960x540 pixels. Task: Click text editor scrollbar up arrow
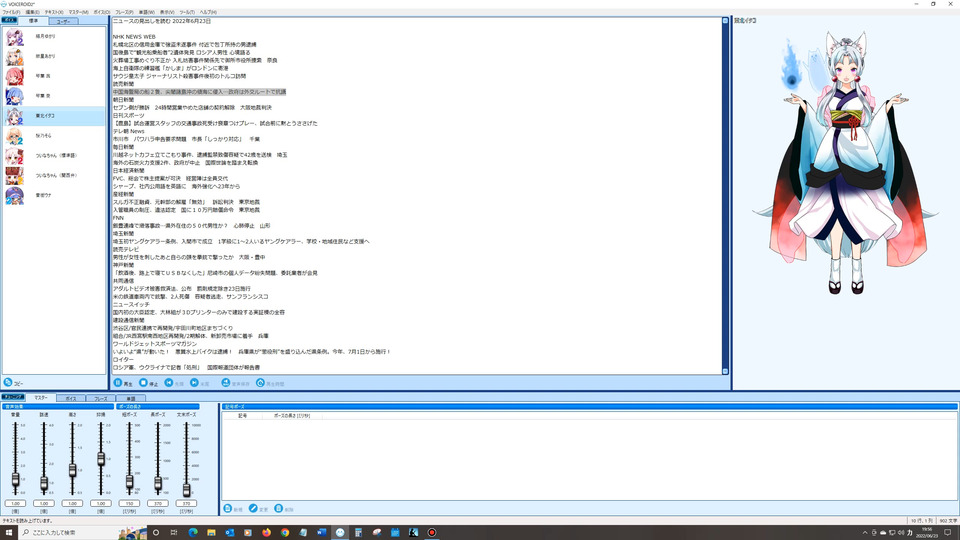(x=726, y=21)
